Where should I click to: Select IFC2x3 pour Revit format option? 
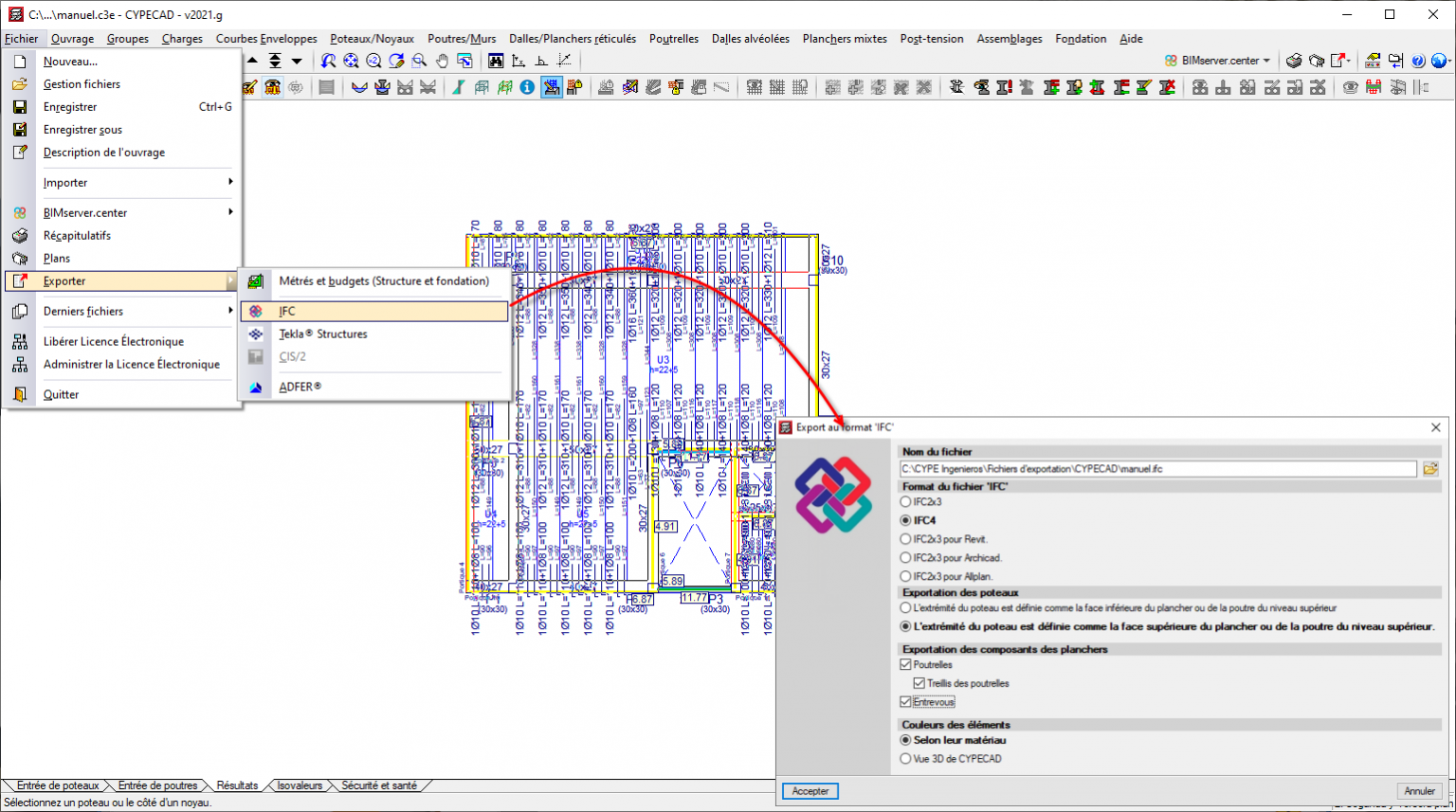pos(906,539)
